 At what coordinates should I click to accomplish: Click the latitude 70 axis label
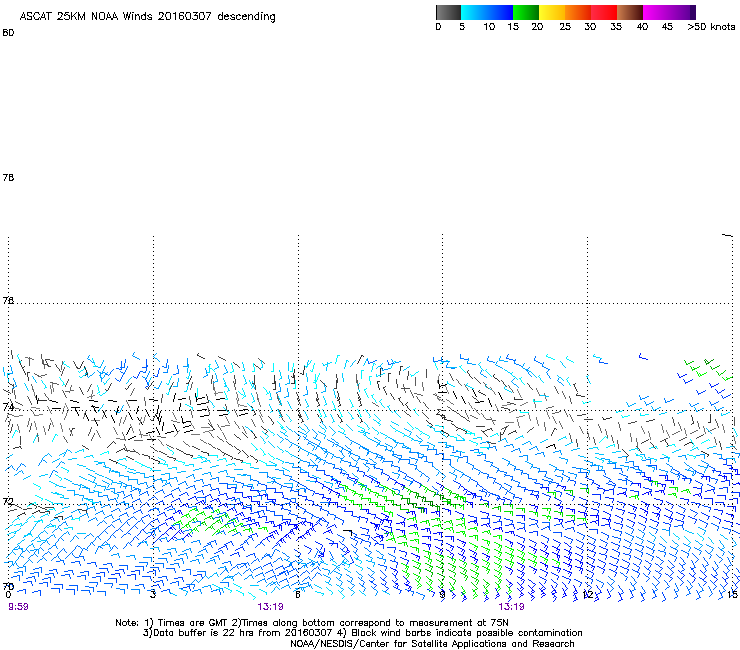pos(8,586)
